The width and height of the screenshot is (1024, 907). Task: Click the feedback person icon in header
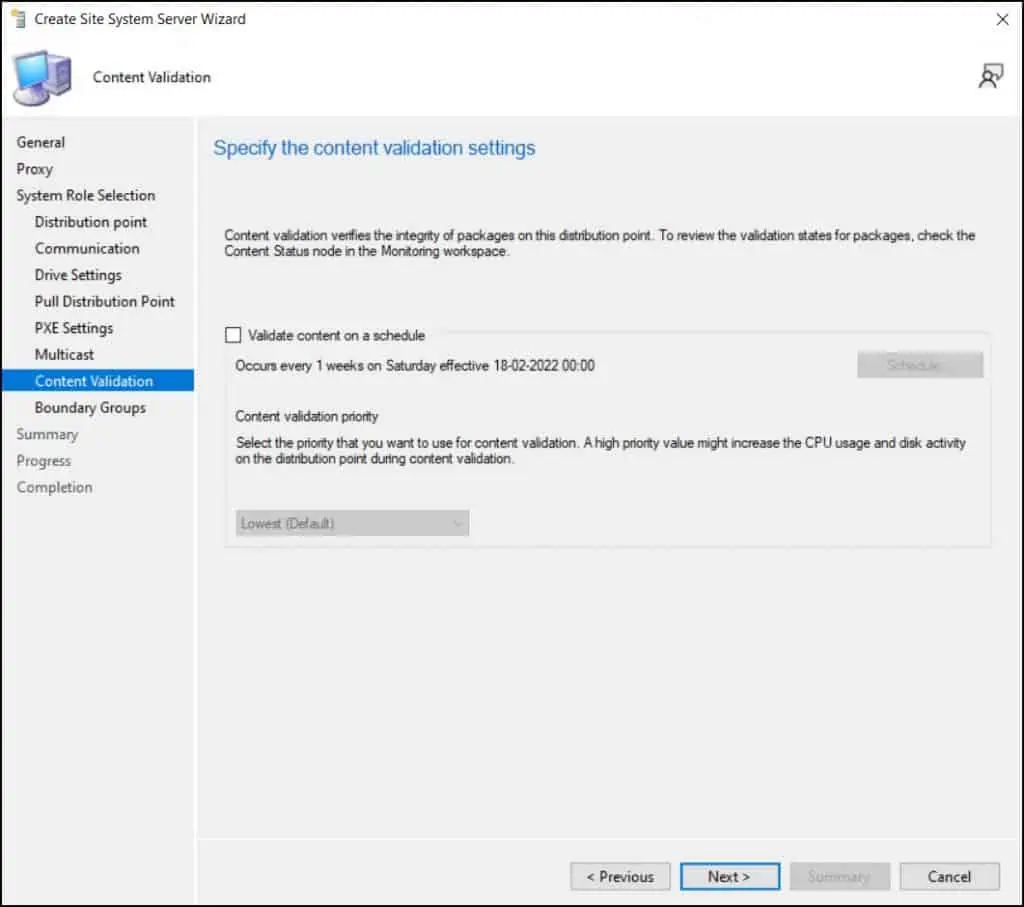click(x=990, y=76)
